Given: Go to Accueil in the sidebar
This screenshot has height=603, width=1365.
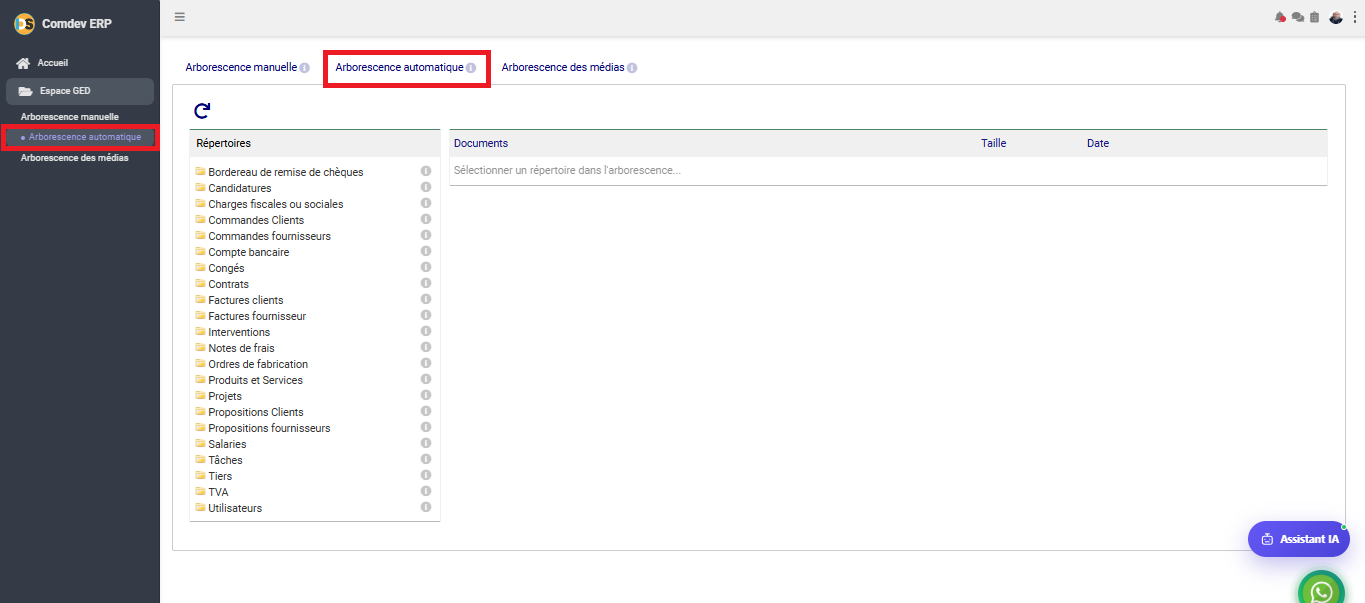Looking at the screenshot, I should (x=53, y=63).
